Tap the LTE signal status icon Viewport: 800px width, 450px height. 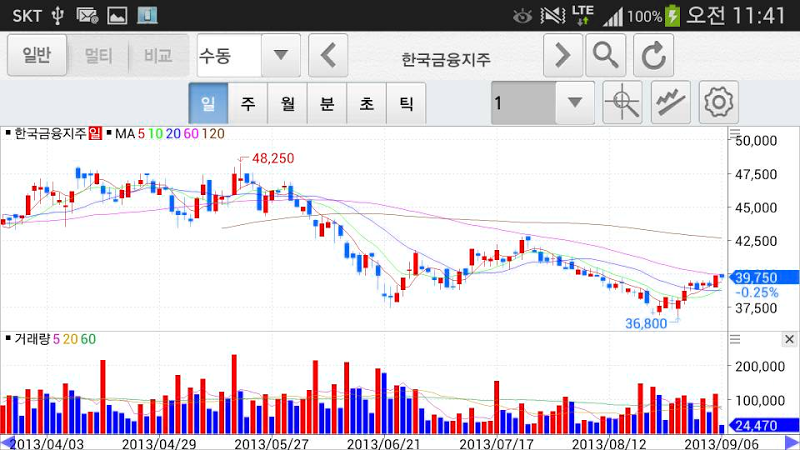click(582, 15)
